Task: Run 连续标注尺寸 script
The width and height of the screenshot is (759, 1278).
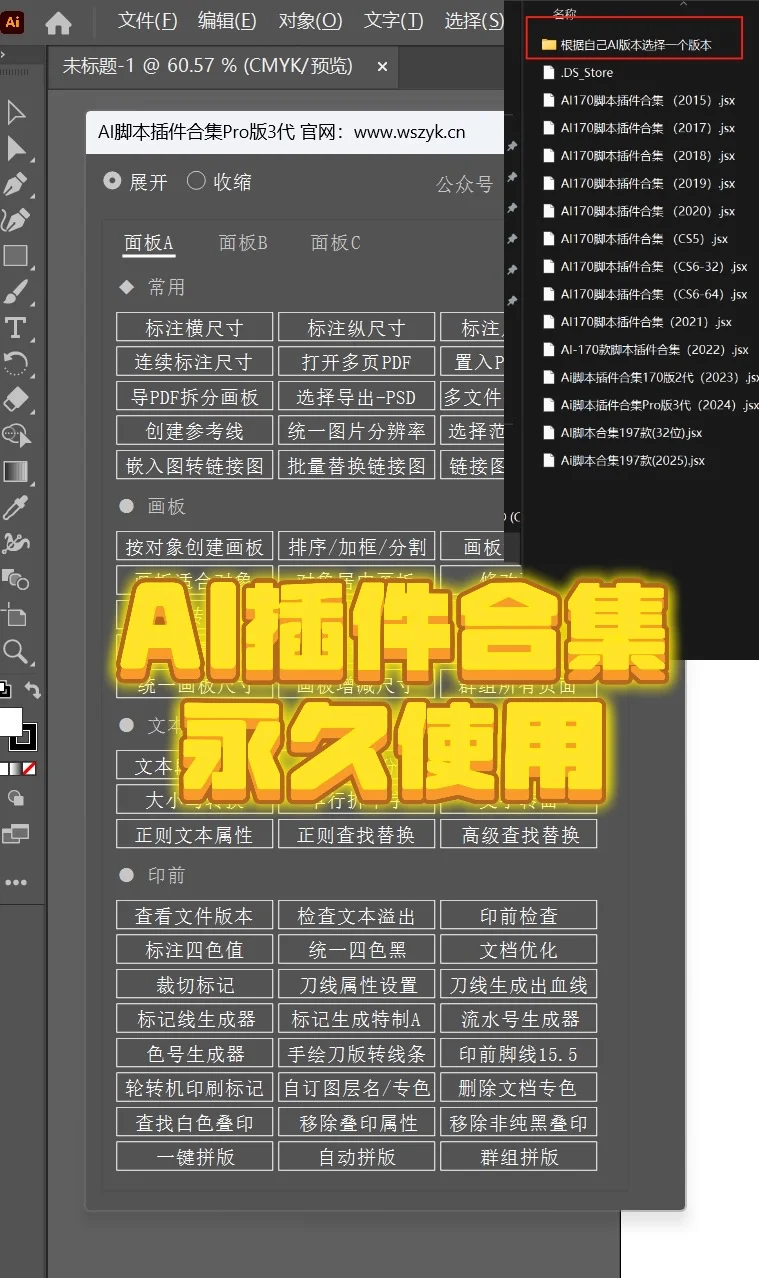Action: click(195, 362)
